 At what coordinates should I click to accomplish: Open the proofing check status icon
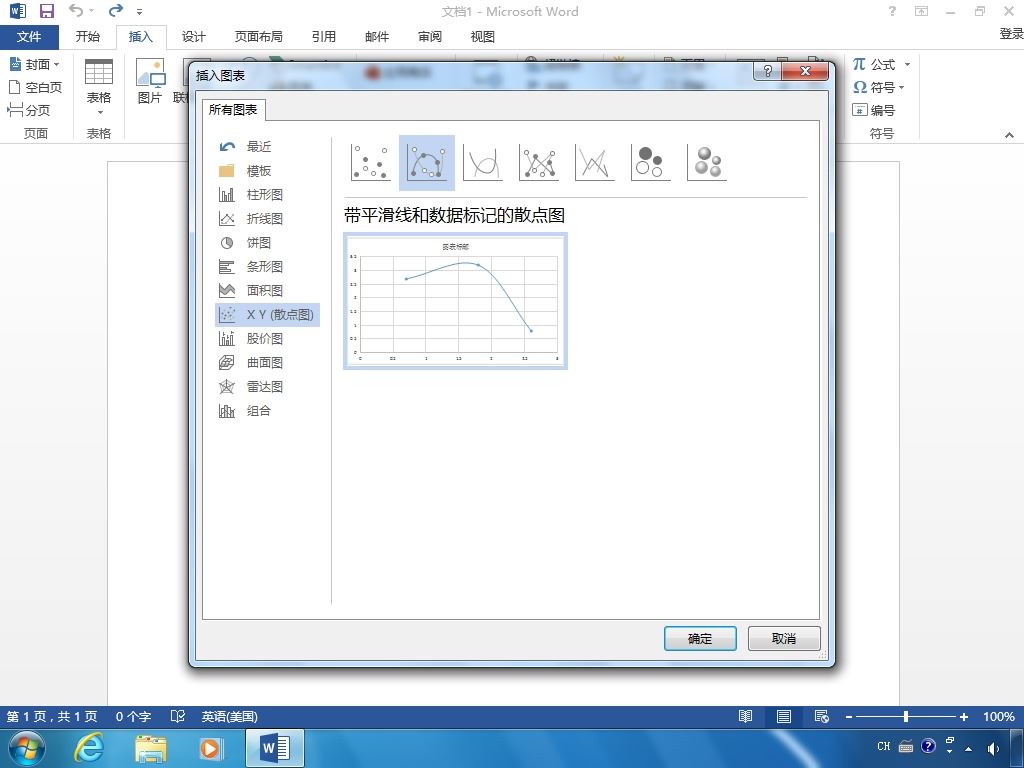(x=178, y=716)
